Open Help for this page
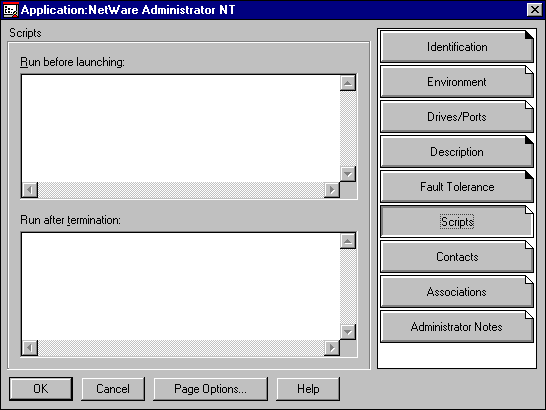The width and height of the screenshot is (546, 410). [308, 389]
